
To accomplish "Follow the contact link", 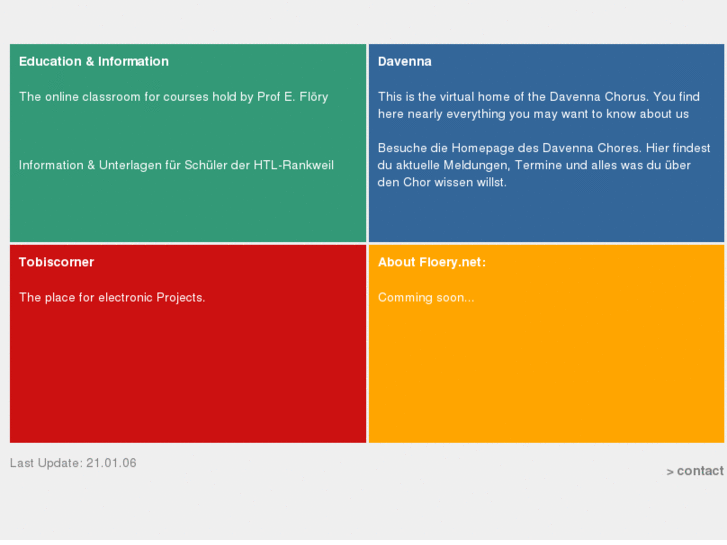I will point(700,471).
